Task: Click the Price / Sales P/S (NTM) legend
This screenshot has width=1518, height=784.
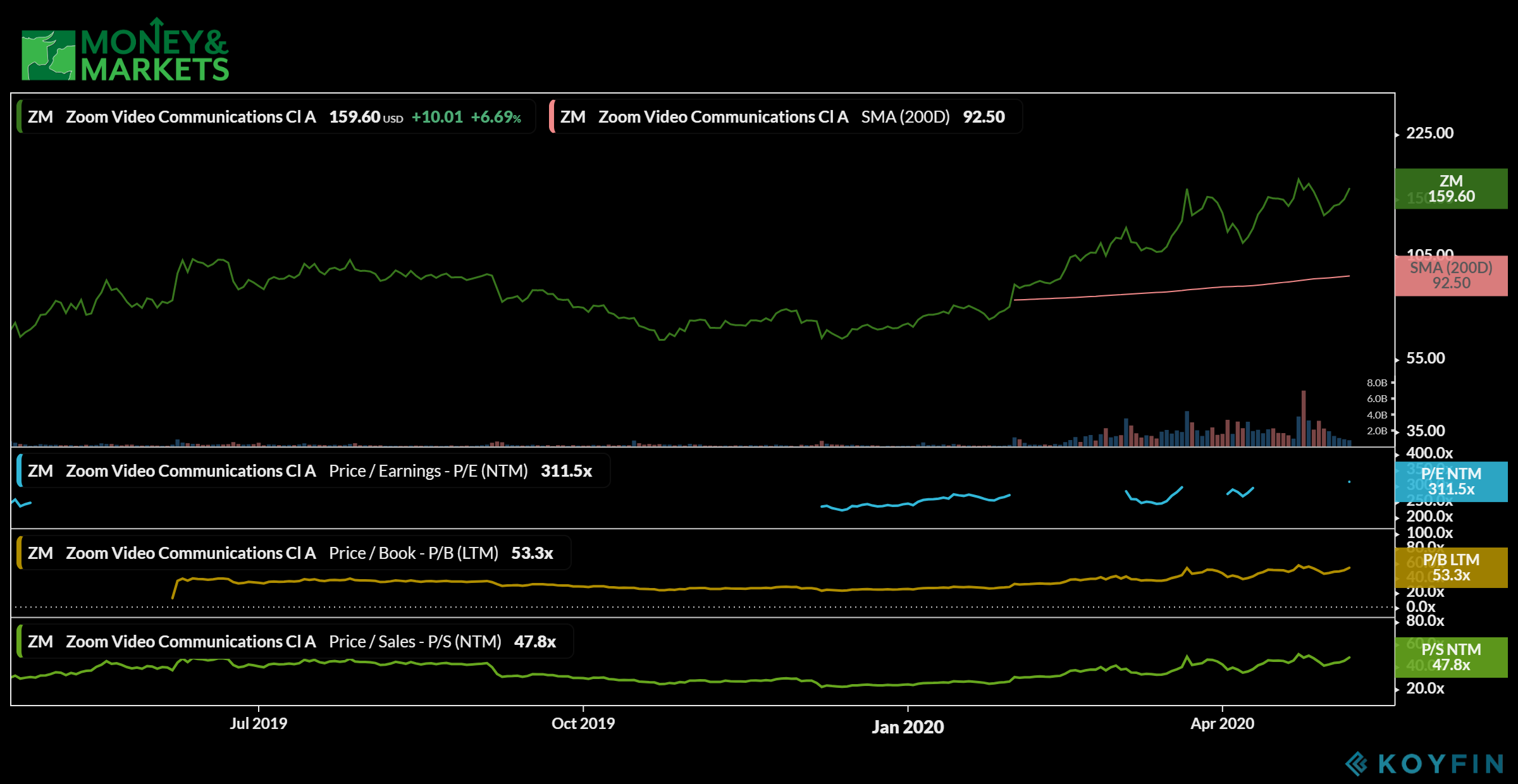Action: click(295, 642)
